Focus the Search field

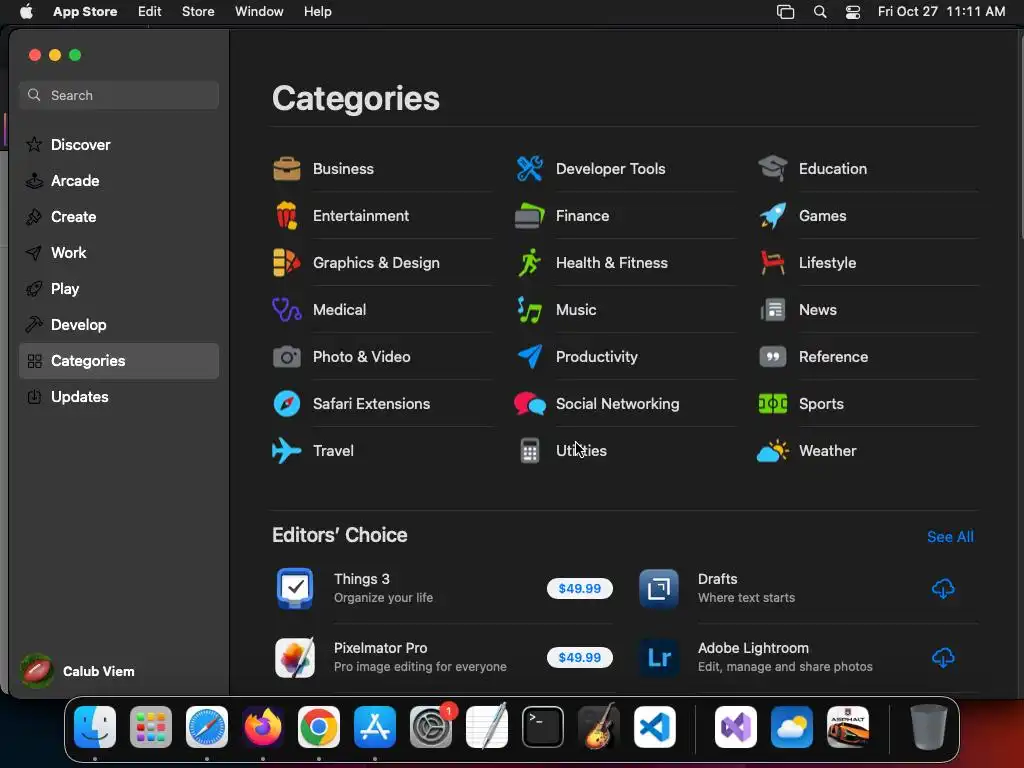pyautogui.click(x=119, y=95)
